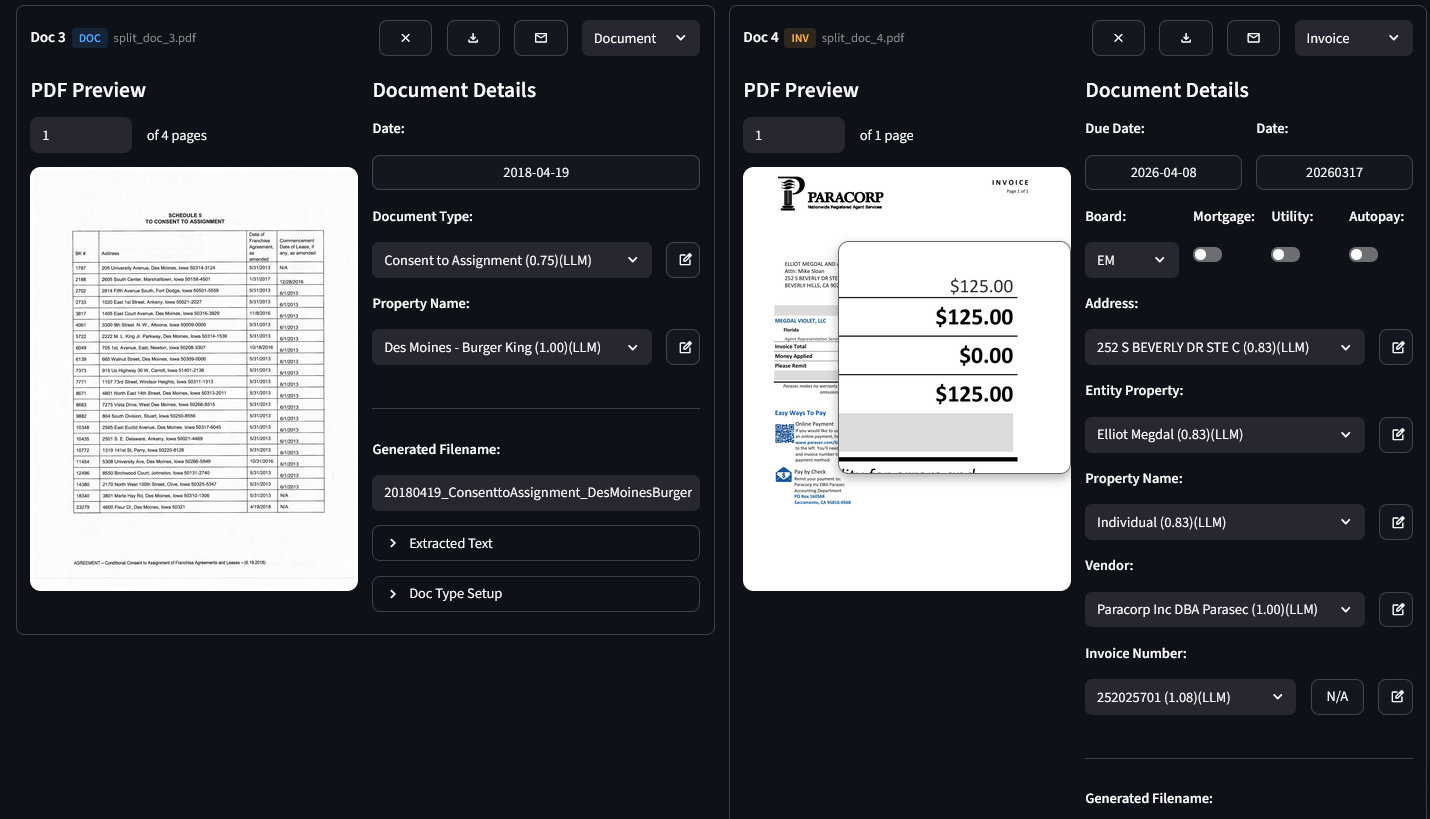Click the X icon for Doc 4
1430x819 pixels.
[1118, 38]
